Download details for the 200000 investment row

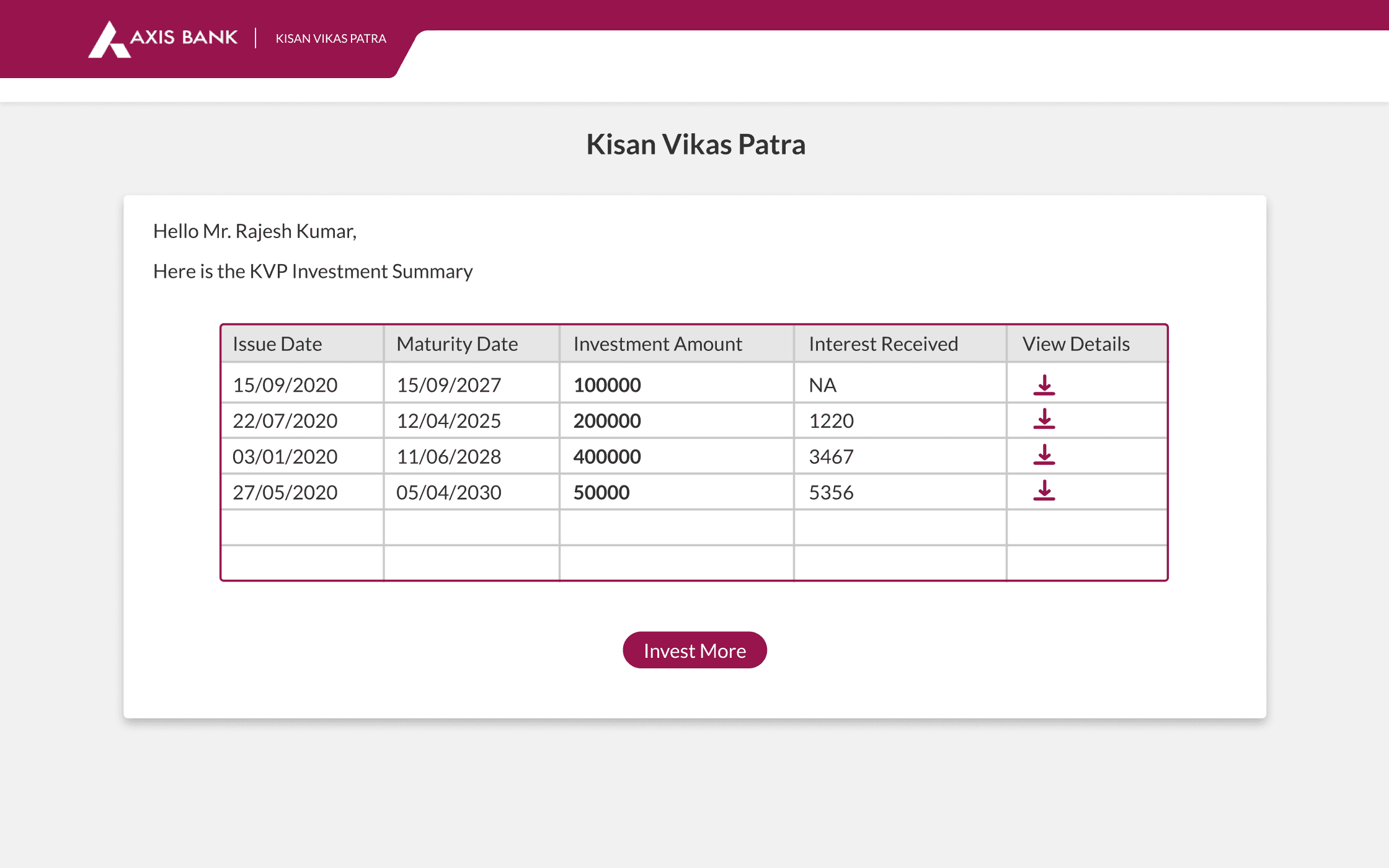coord(1044,419)
